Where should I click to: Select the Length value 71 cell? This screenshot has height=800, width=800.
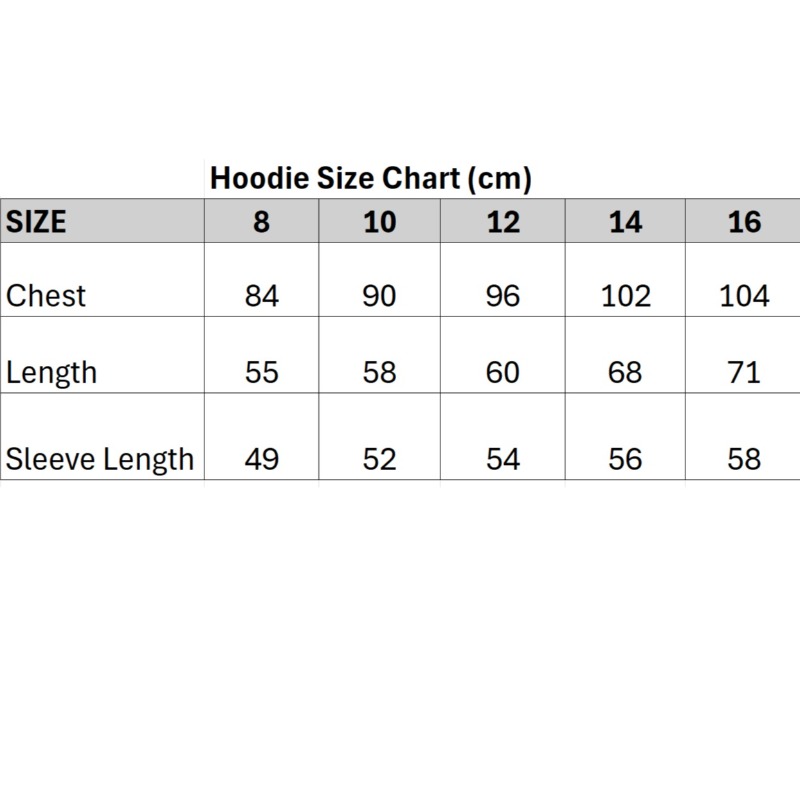point(743,355)
